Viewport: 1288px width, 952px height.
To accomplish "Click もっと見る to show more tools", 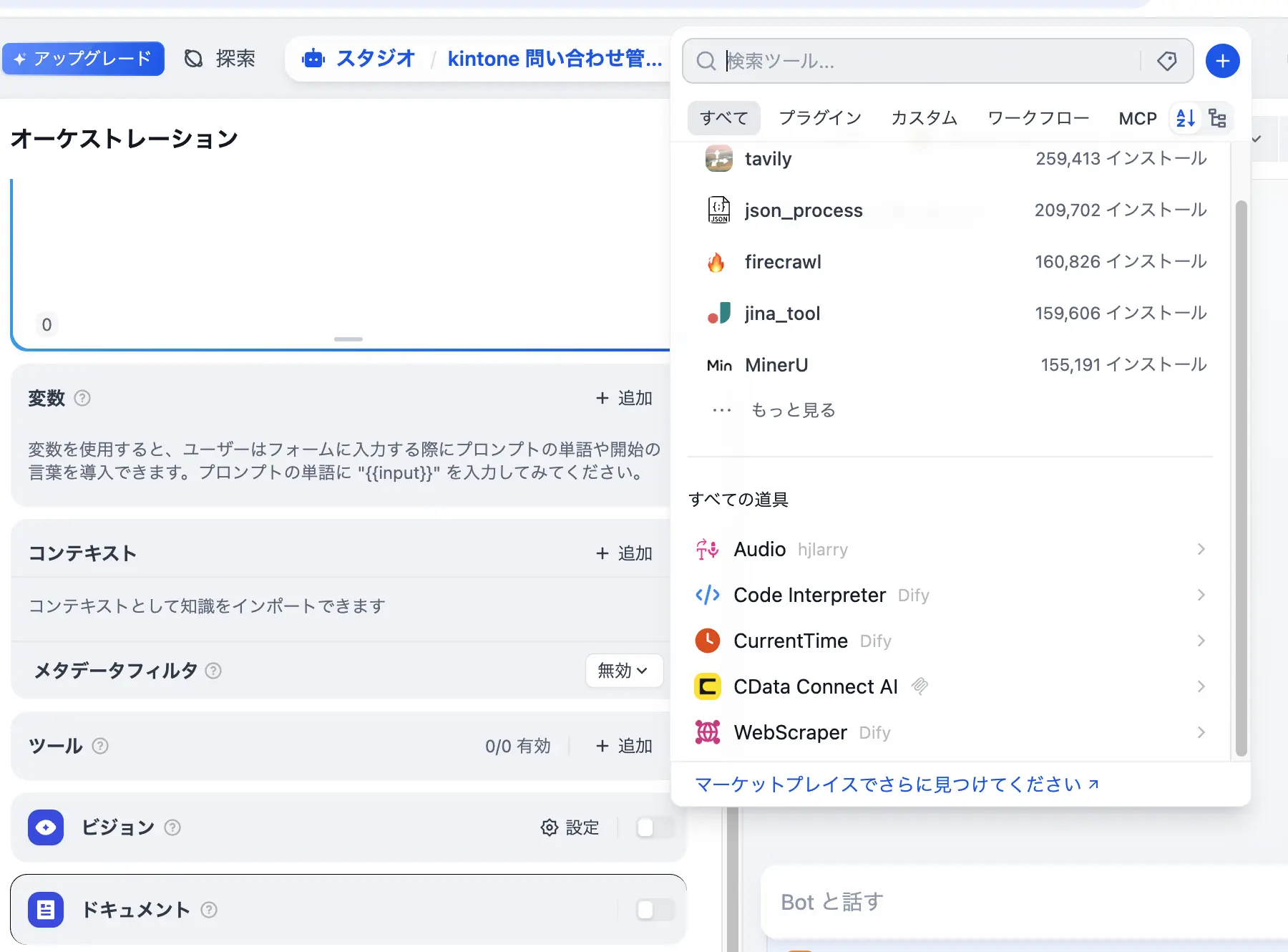I will (793, 410).
